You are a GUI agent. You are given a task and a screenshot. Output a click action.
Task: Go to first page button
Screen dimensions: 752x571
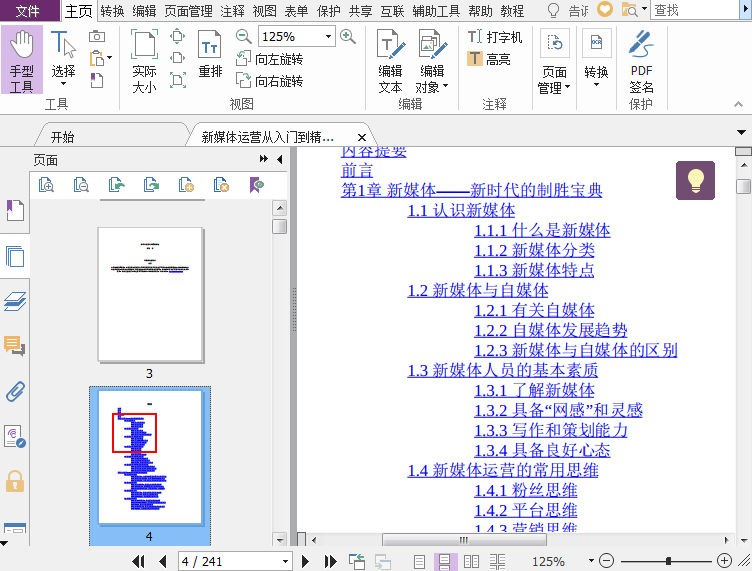click(x=138, y=561)
